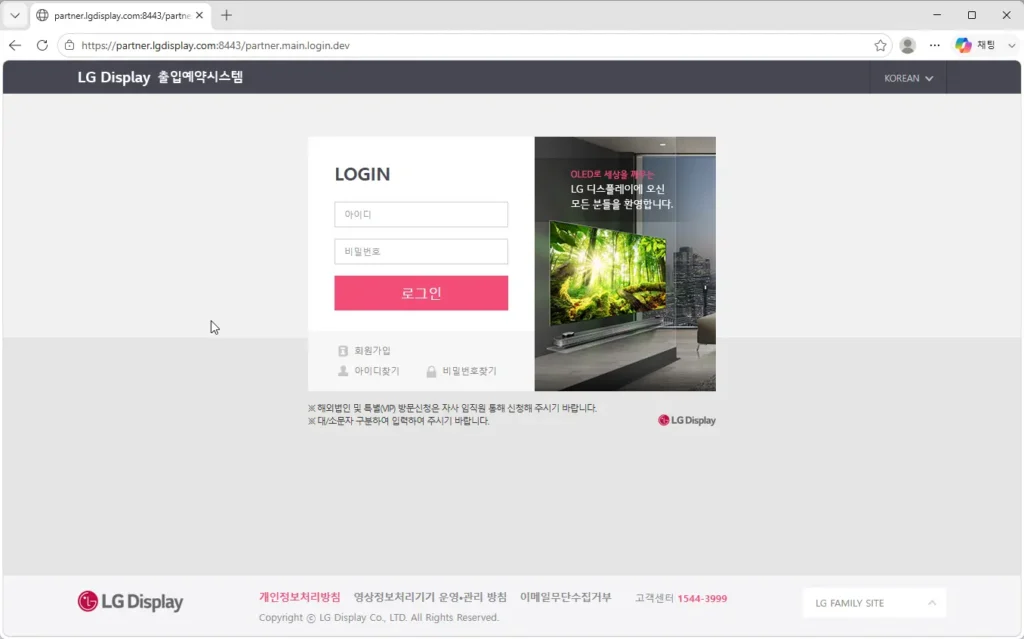
Task: Close the browser window
Action: tap(1006, 15)
